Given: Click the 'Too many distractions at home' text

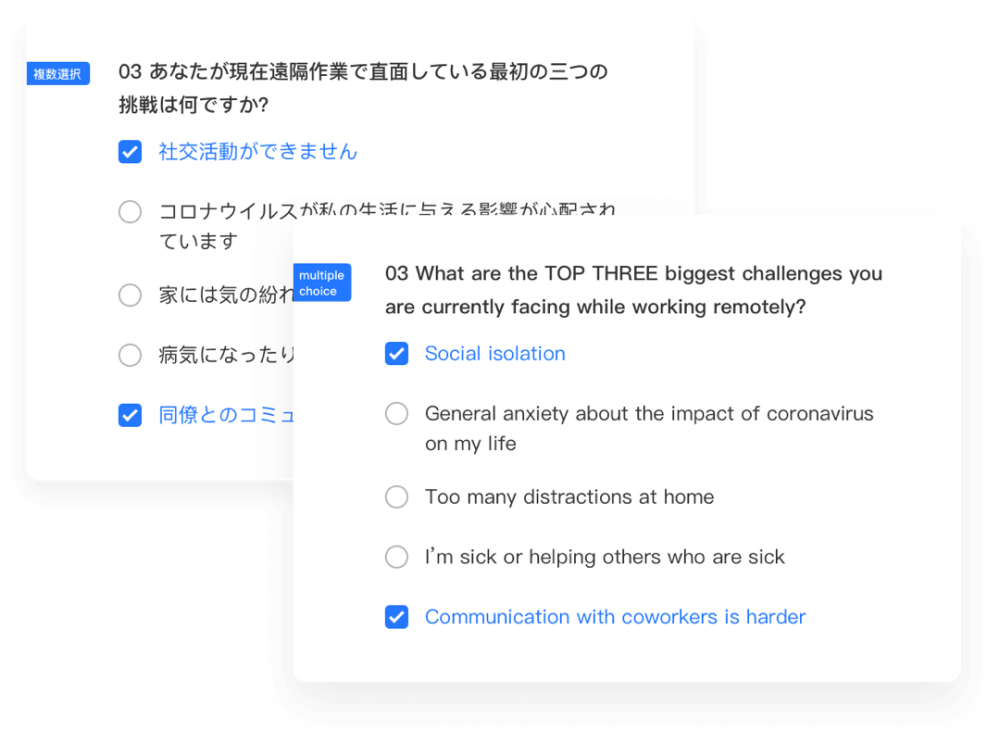Looking at the screenshot, I should tap(569, 497).
